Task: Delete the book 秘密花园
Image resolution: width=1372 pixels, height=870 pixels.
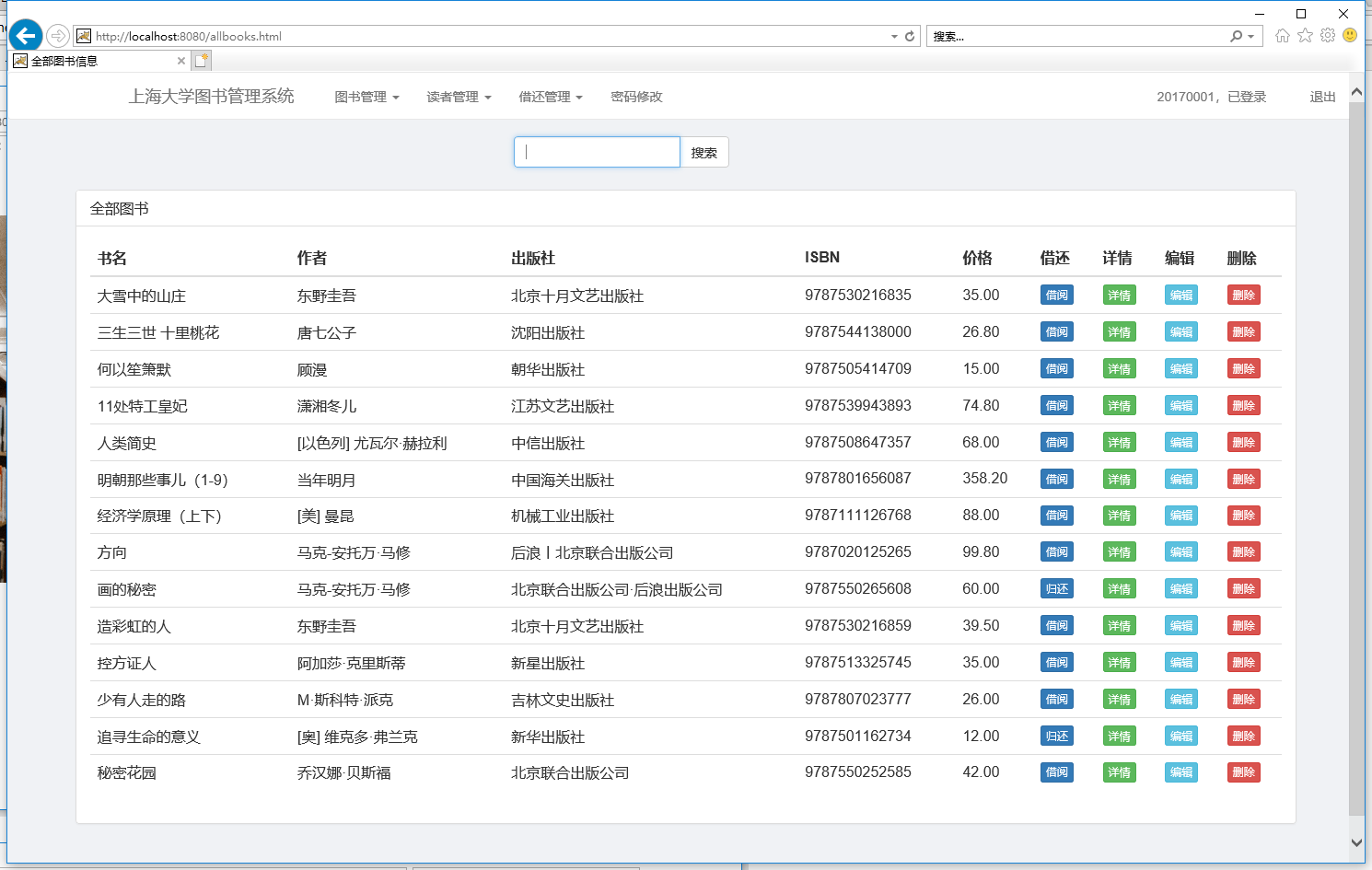Action: tap(1243, 772)
